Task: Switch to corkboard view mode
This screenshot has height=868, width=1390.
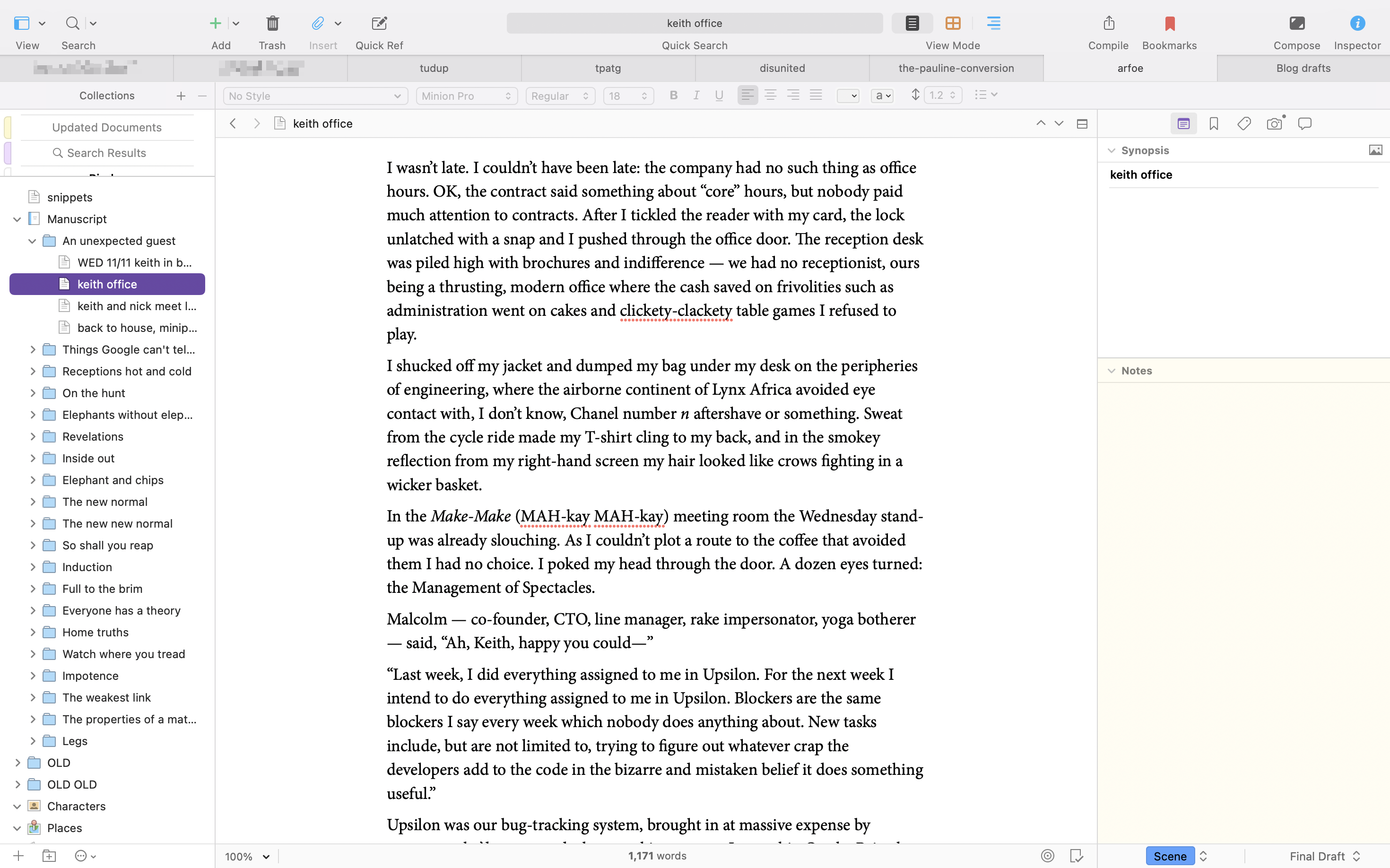Action: pos(953,24)
